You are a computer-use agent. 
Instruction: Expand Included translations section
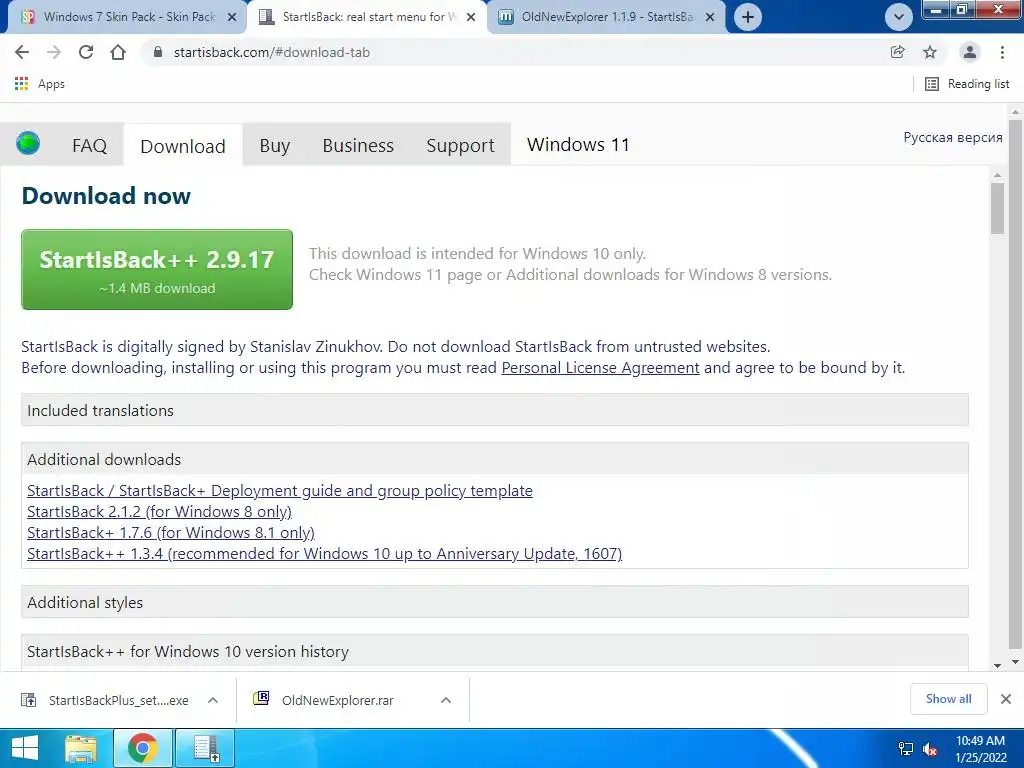(x=494, y=410)
